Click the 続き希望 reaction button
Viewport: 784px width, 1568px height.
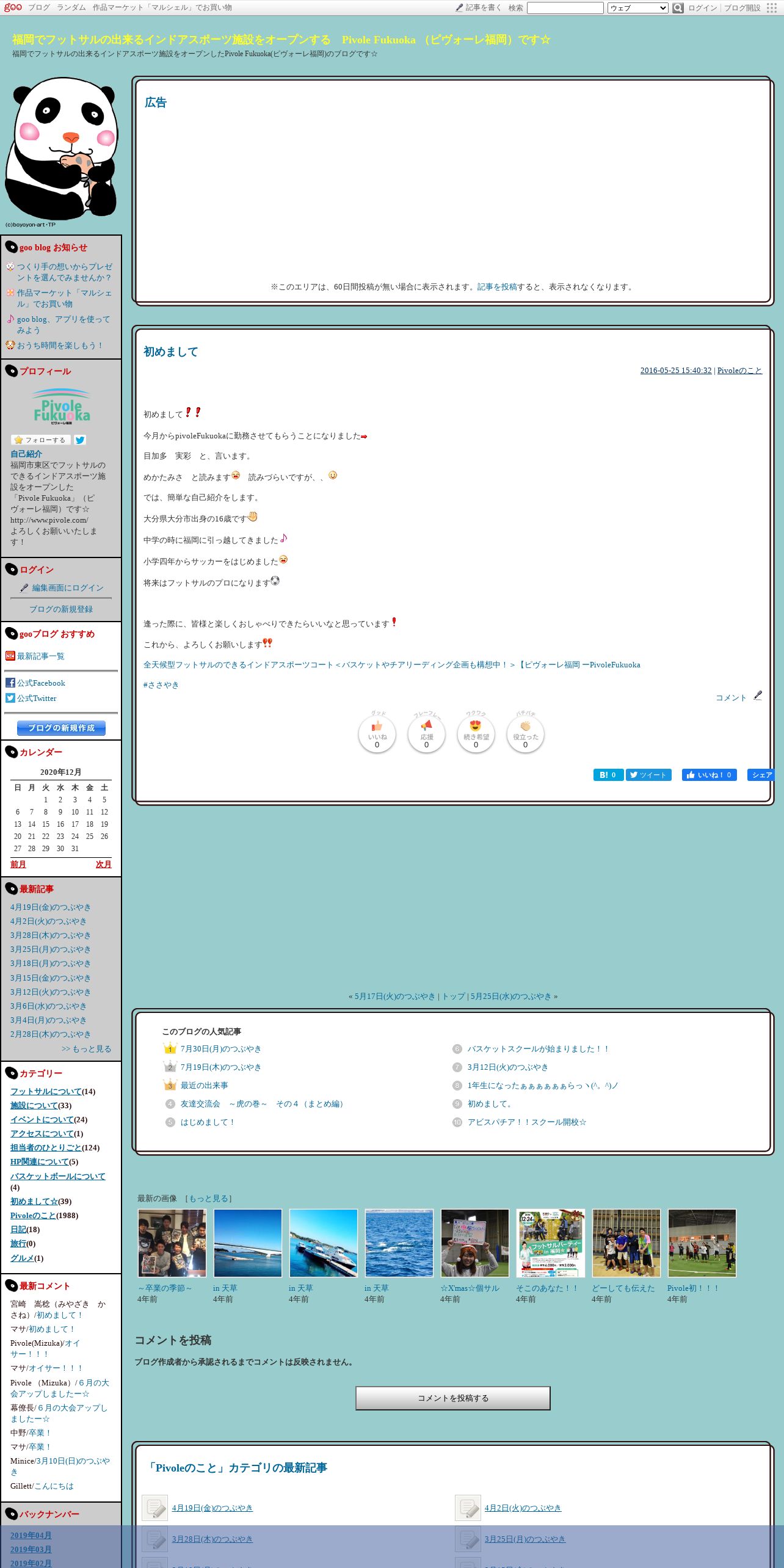(476, 735)
